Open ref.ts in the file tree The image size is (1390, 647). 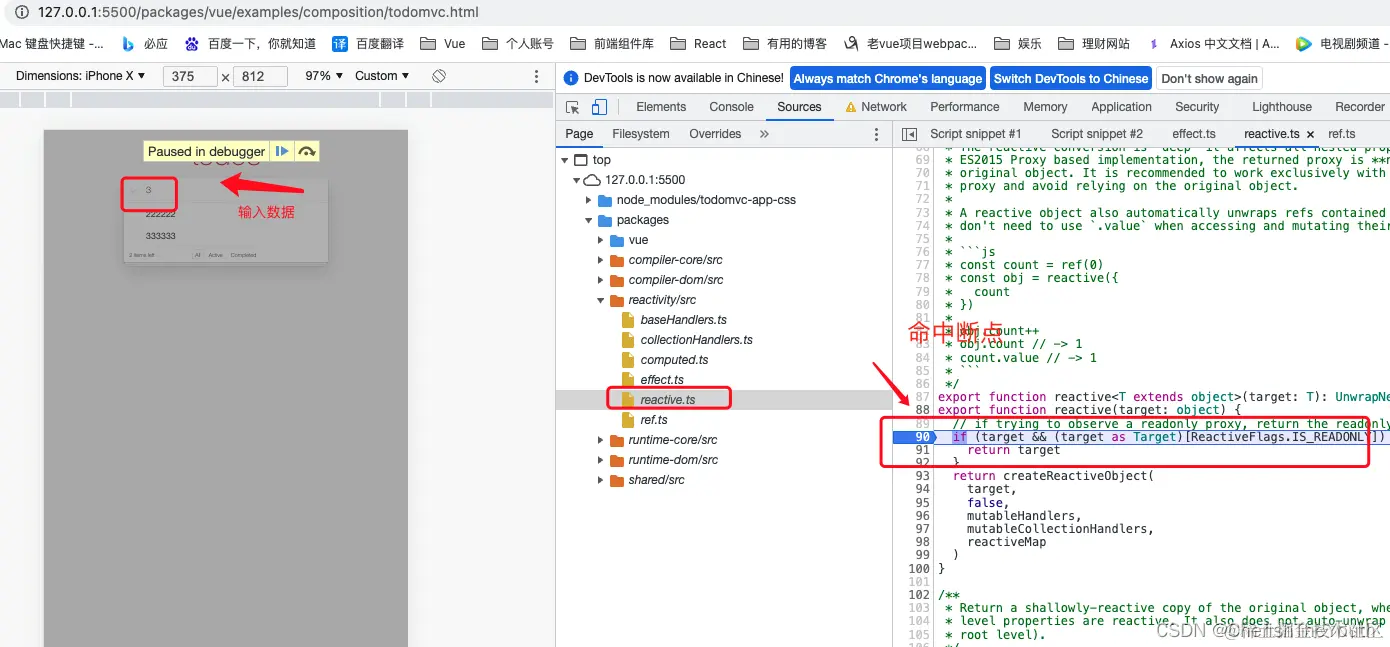click(x=654, y=420)
